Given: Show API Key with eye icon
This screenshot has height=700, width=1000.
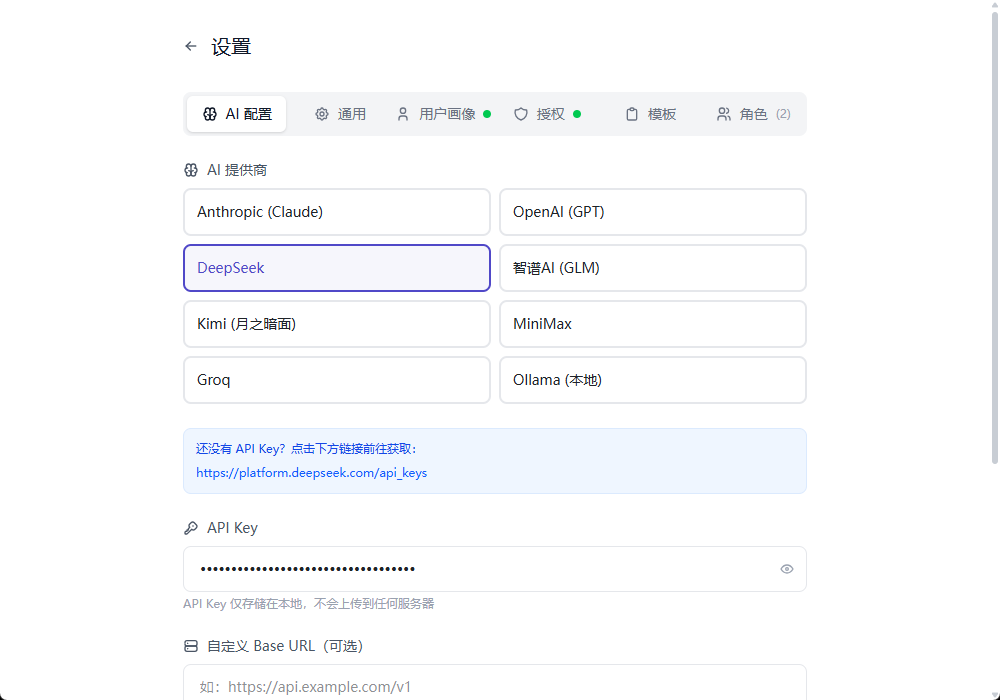Looking at the screenshot, I should [787, 569].
